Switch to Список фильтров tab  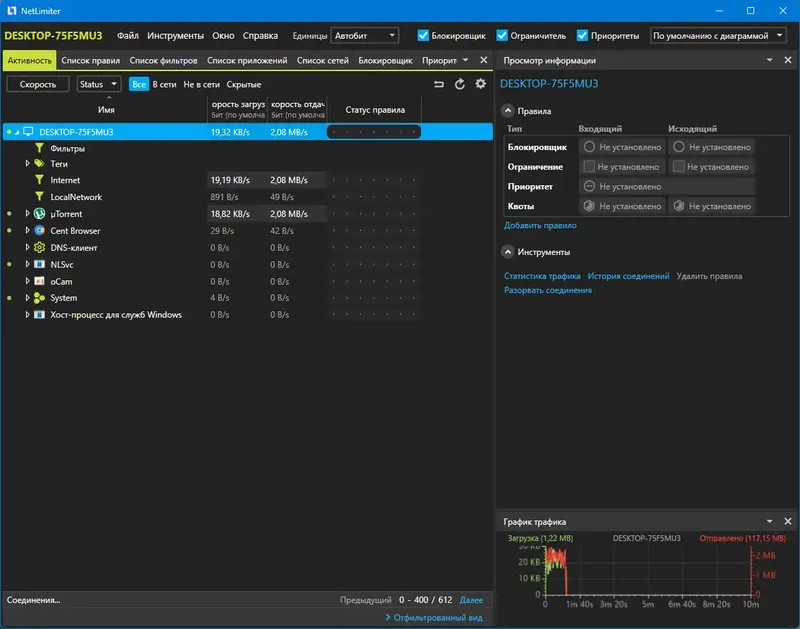pos(163,60)
